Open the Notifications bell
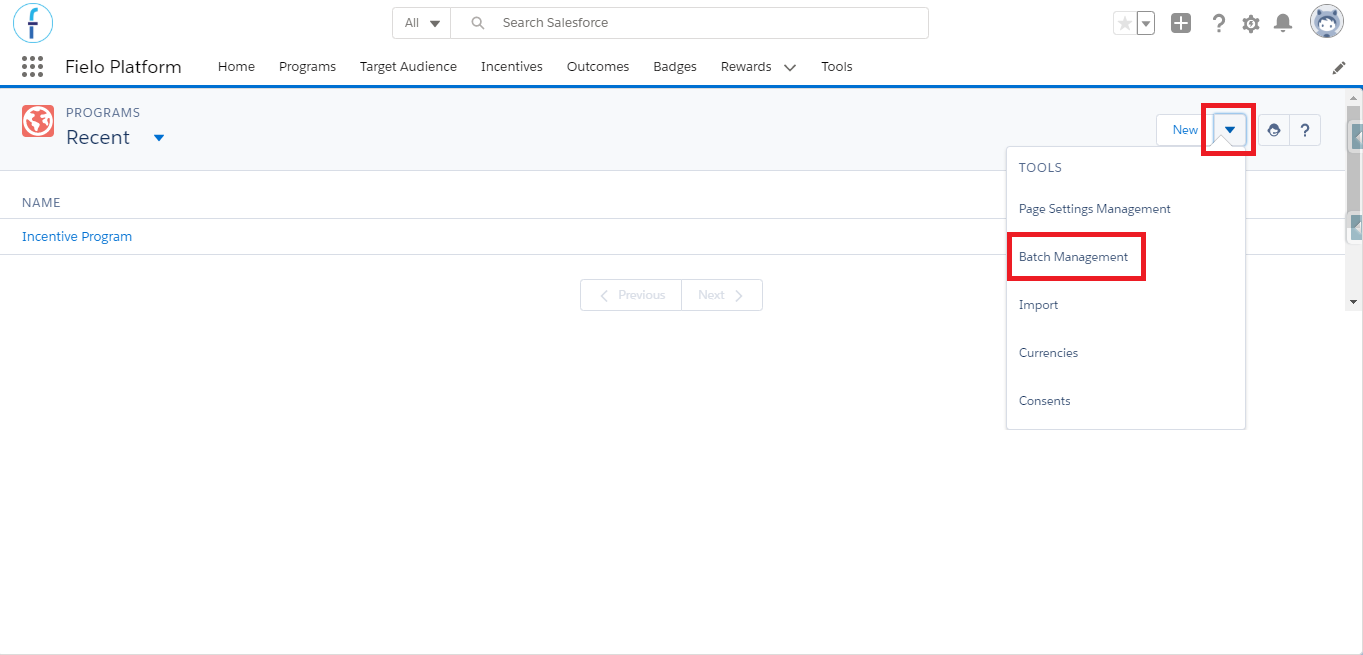 (x=1283, y=23)
